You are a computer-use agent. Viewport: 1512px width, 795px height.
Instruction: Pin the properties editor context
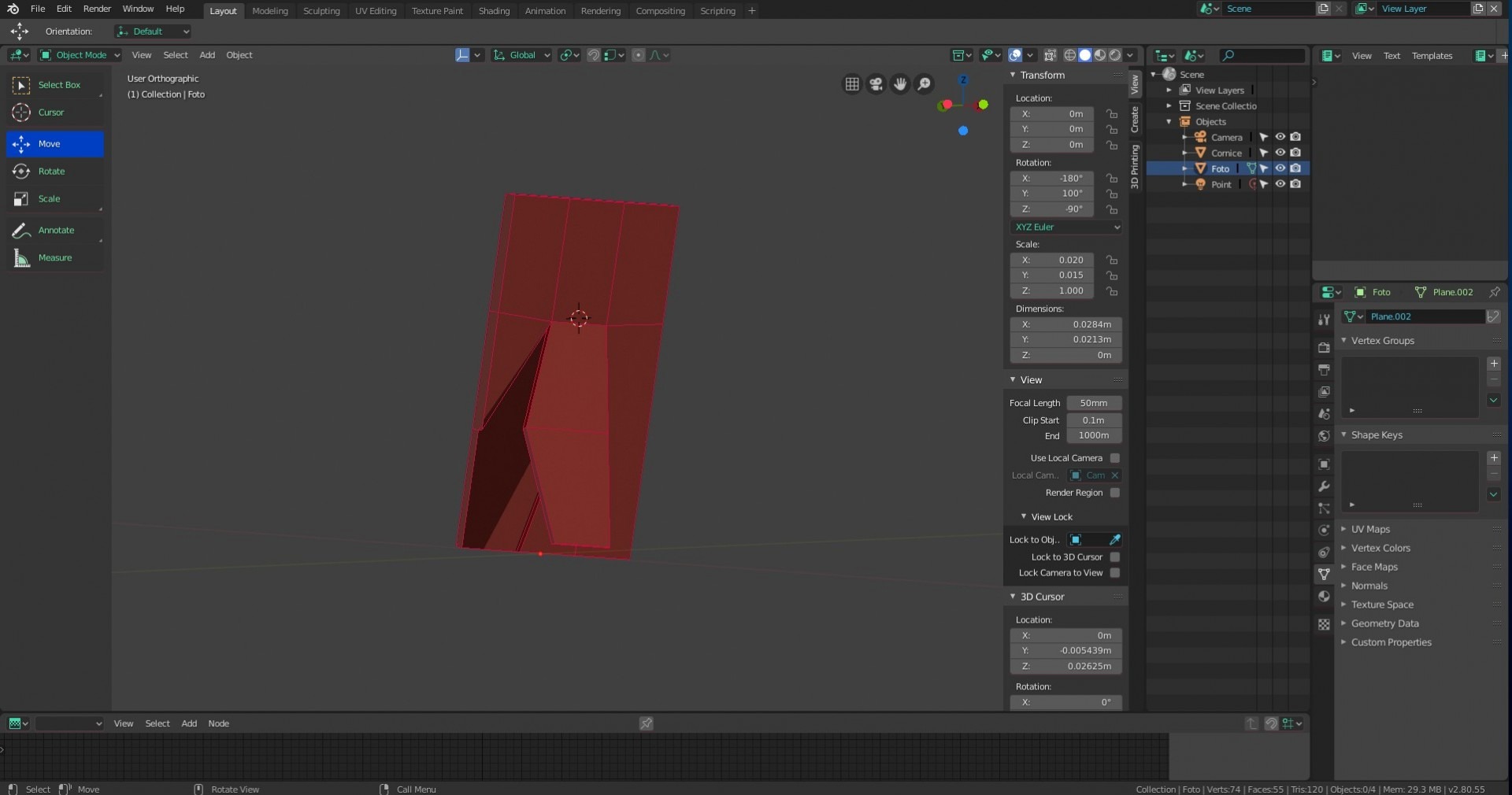tap(1494, 292)
